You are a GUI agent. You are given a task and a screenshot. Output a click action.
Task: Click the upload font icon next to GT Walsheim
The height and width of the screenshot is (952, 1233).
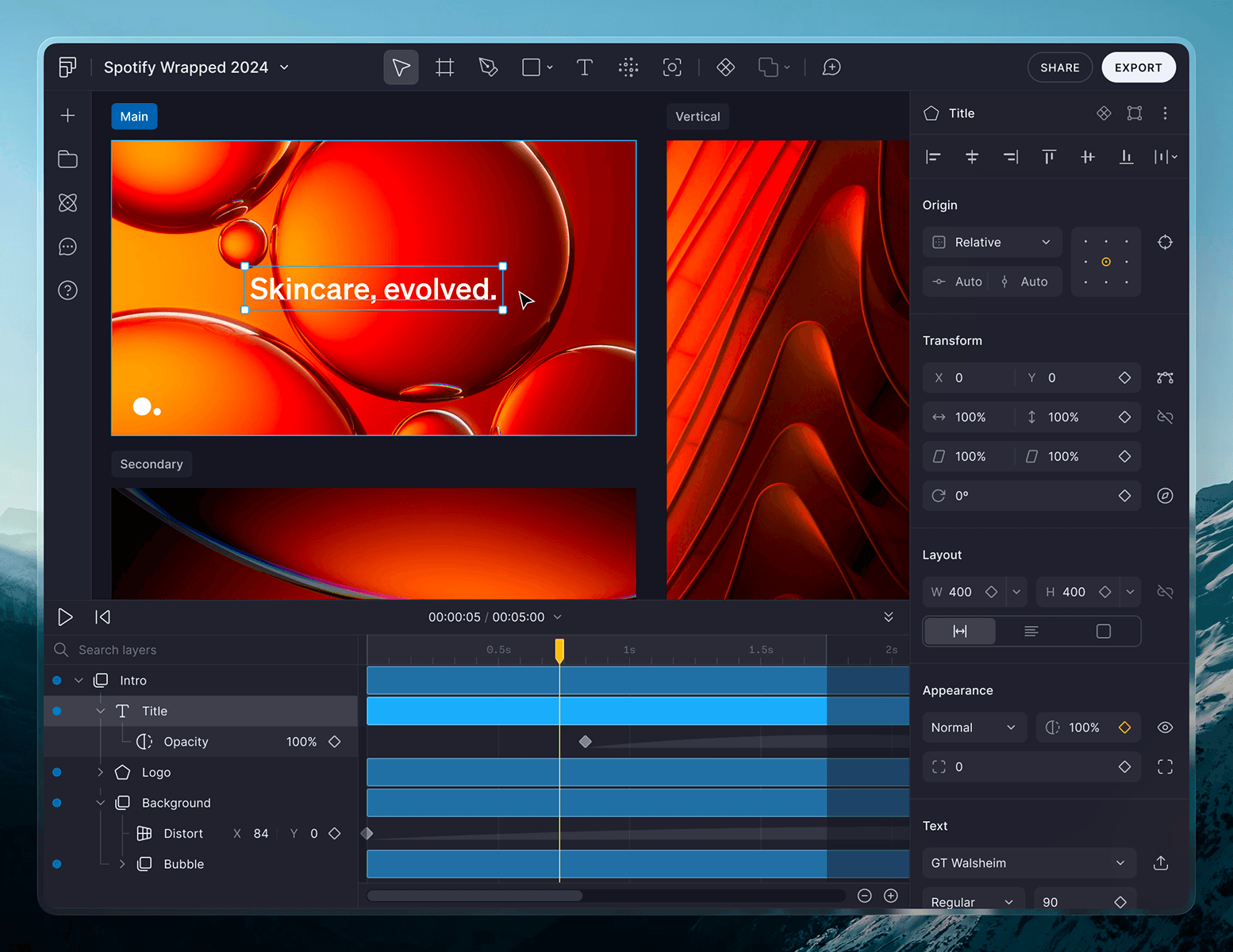[x=1161, y=863]
